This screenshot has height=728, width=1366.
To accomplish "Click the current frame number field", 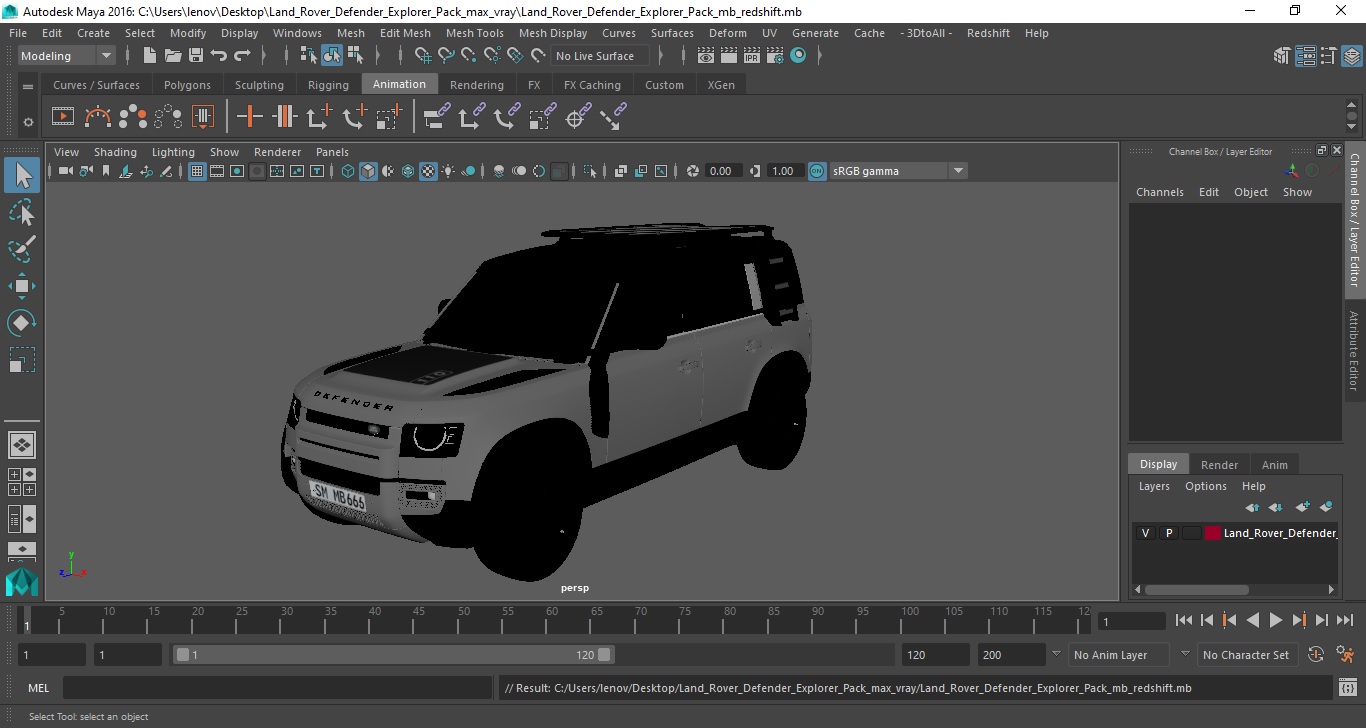I will (x=1131, y=621).
